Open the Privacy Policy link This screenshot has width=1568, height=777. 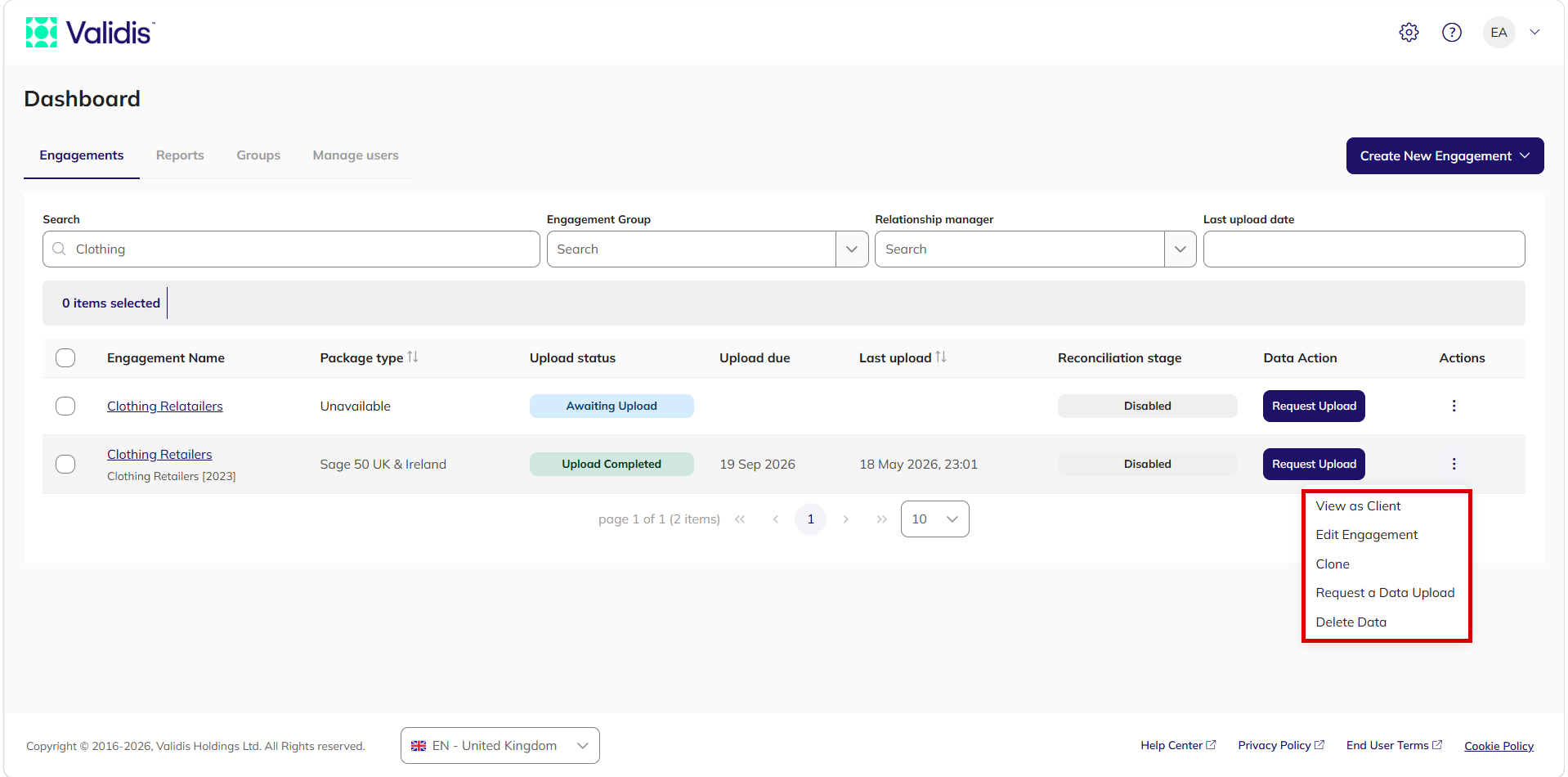(1281, 746)
